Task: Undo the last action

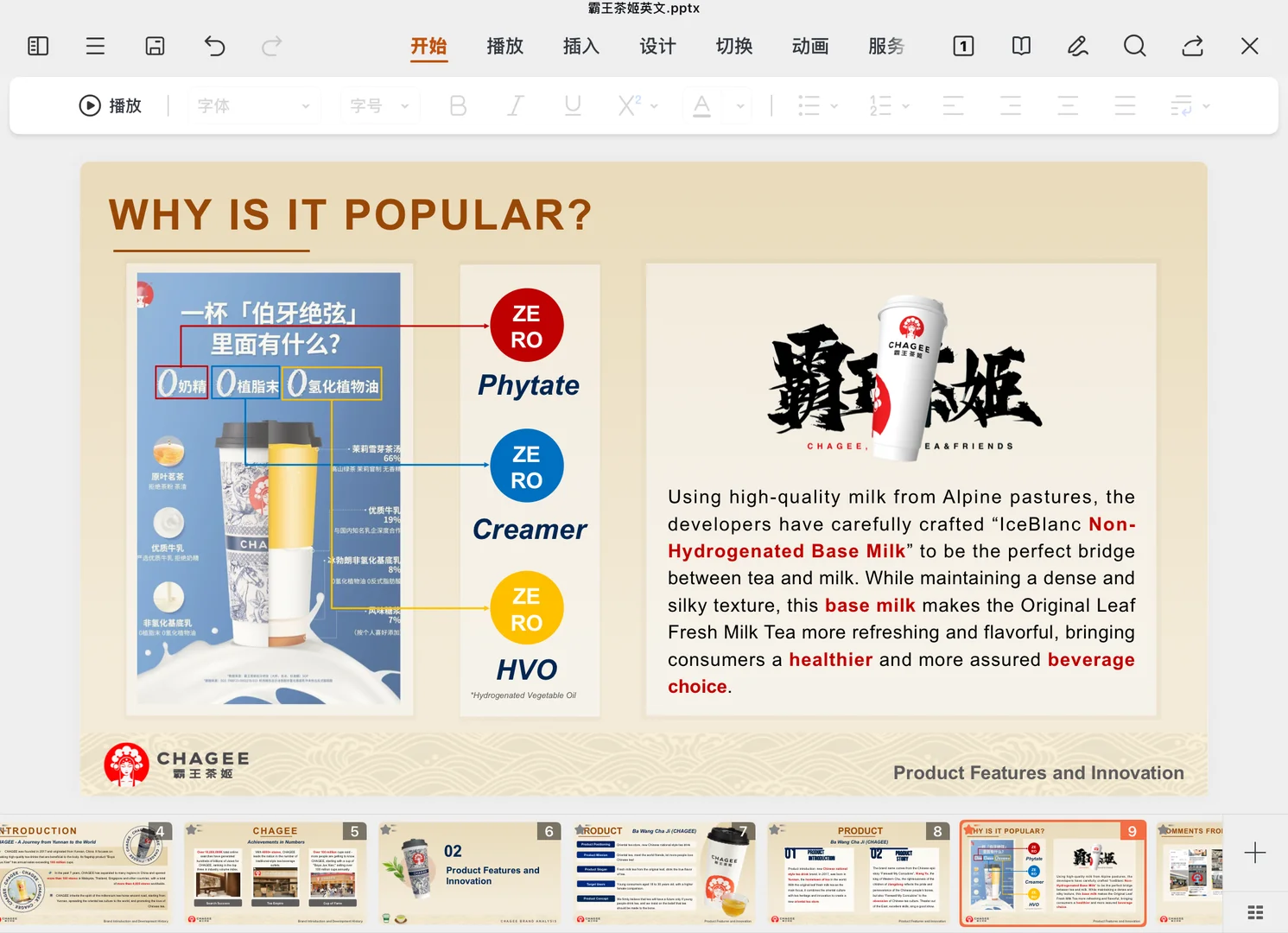Action: click(214, 46)
